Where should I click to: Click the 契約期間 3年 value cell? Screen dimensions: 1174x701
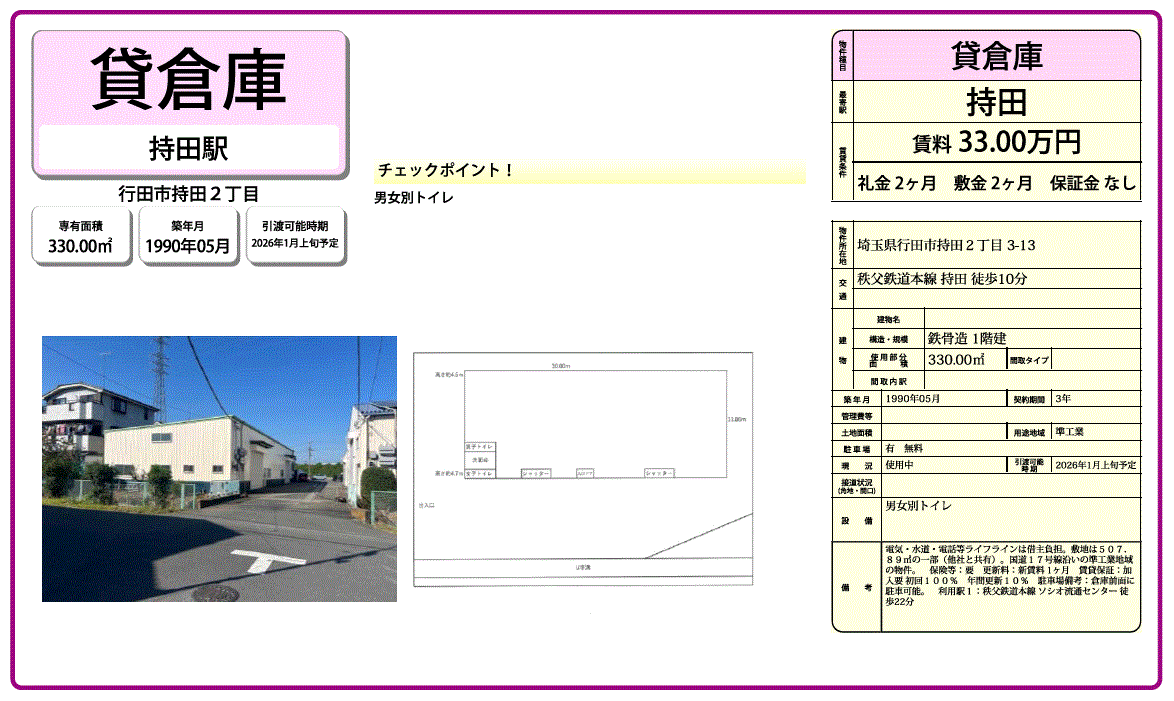coord(1095,399)
